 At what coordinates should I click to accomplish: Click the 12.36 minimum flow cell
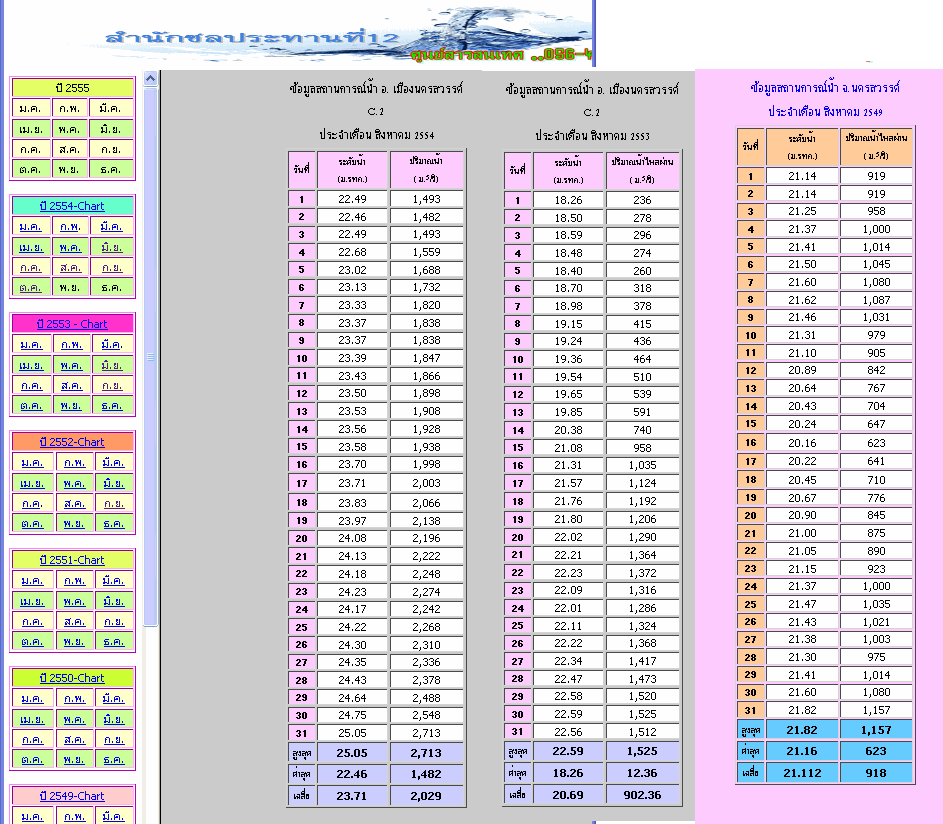tap(642, 773)
